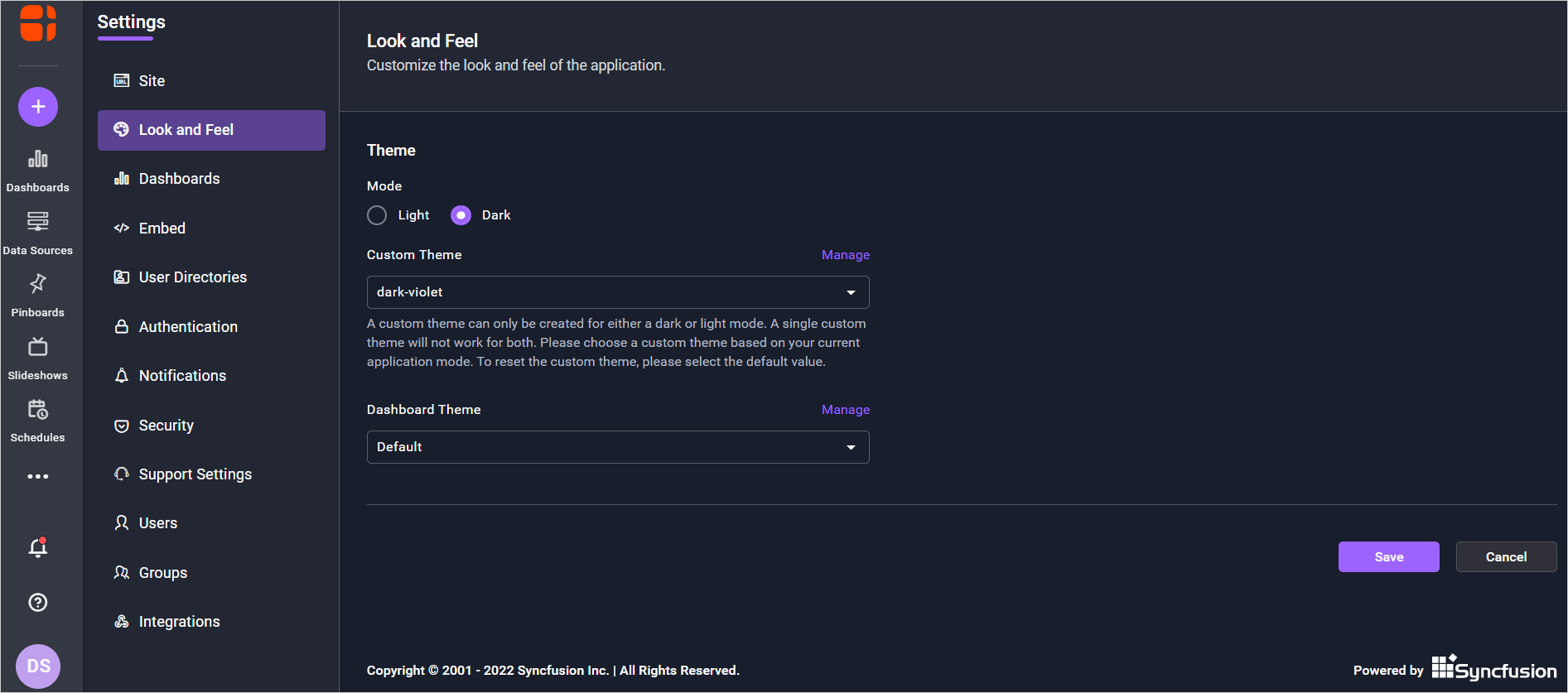This screenshot has height=693, width=1568.
Task: Expand the Custom Theme dark-violet dropdown
Action: [x=618, y=292]
